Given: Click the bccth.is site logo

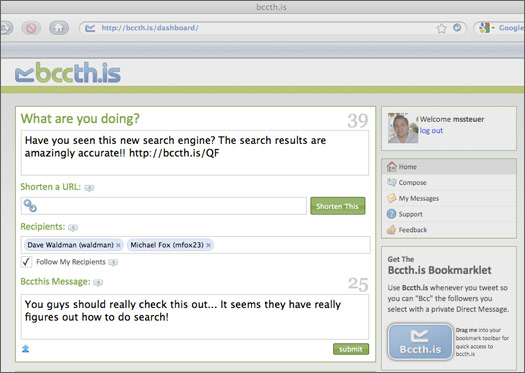Looking at the screenshot, I should pyautogui.click(x=68, y=72).
